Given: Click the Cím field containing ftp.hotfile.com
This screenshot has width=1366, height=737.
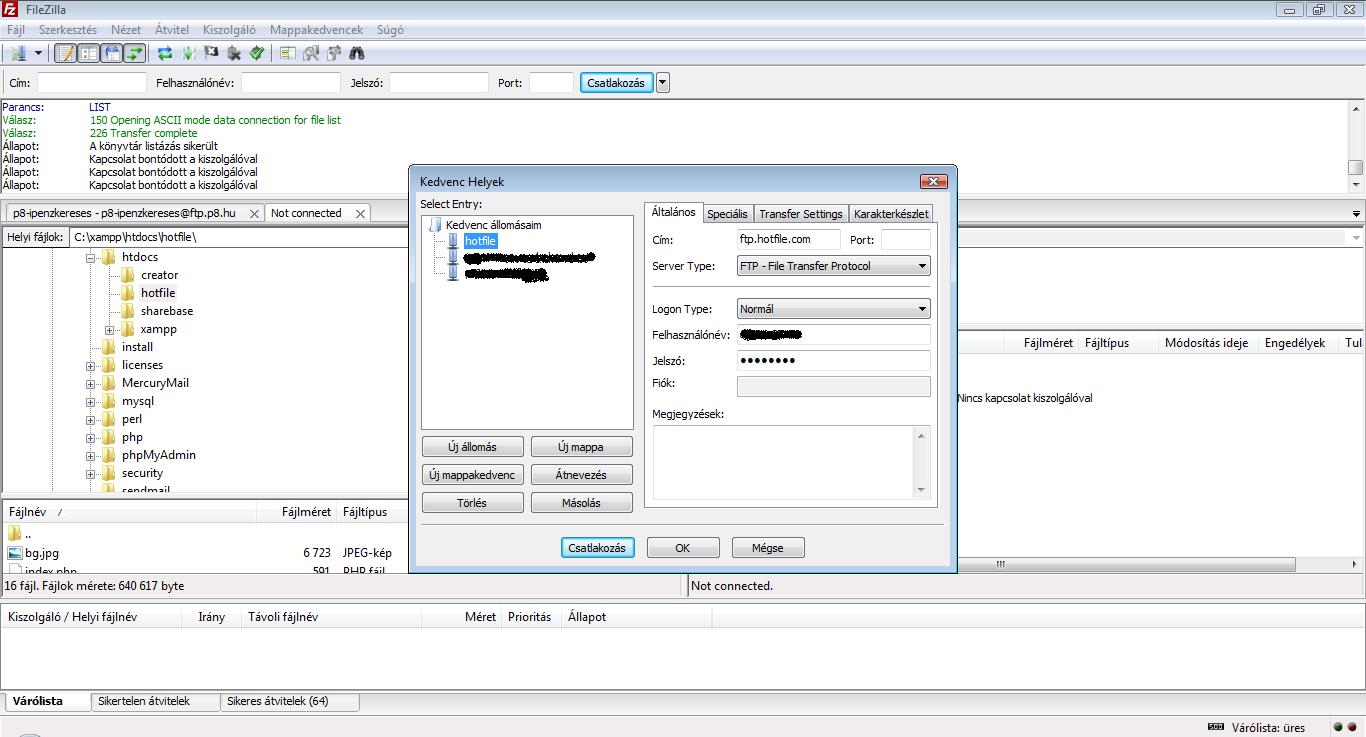Looking at the screenshot, I should [x=789, y=239].
